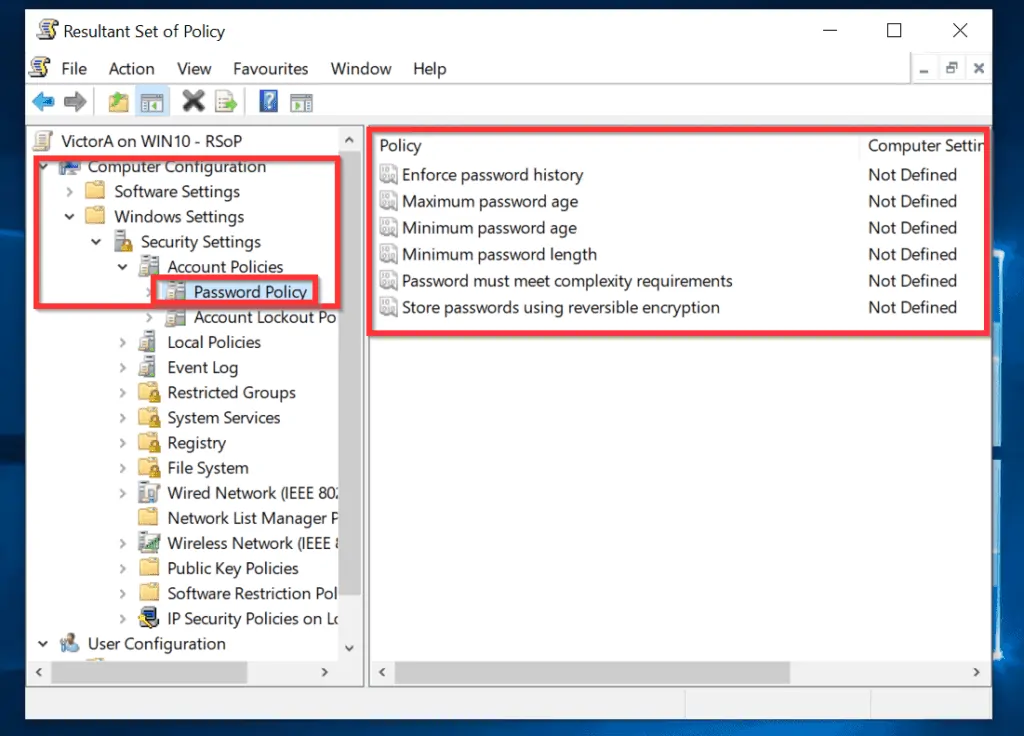Click the tree pane horizontal scroll right arrow

[325, 672]
